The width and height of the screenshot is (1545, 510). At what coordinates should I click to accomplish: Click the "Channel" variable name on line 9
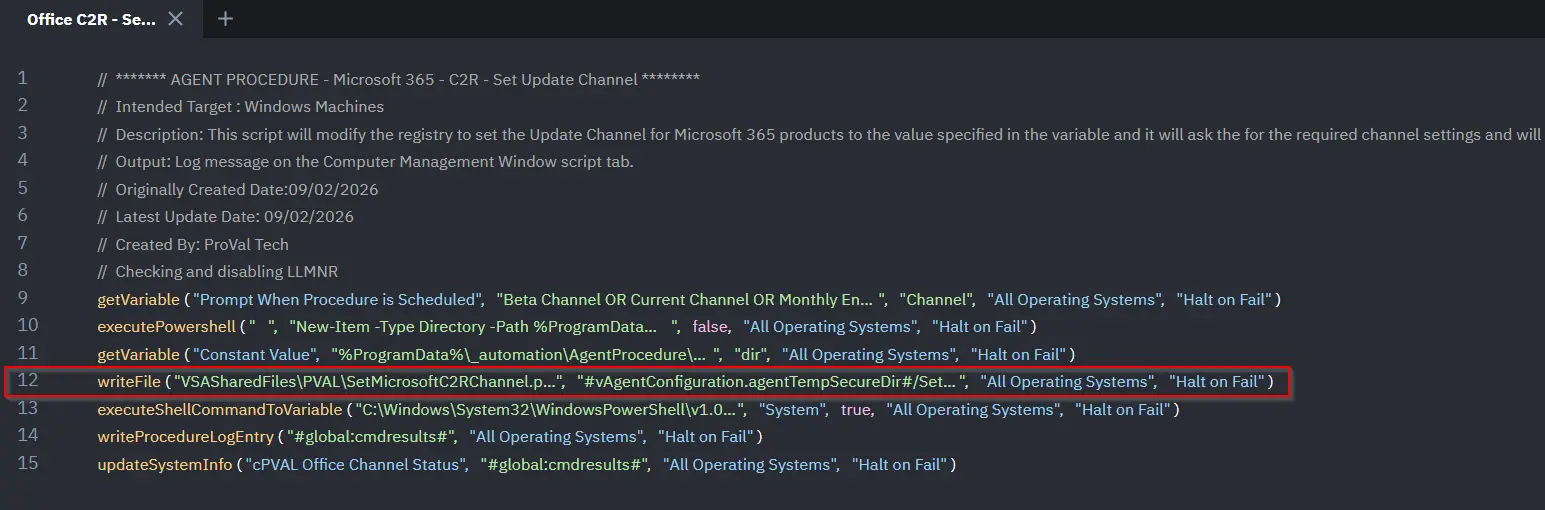click(937, 299)
